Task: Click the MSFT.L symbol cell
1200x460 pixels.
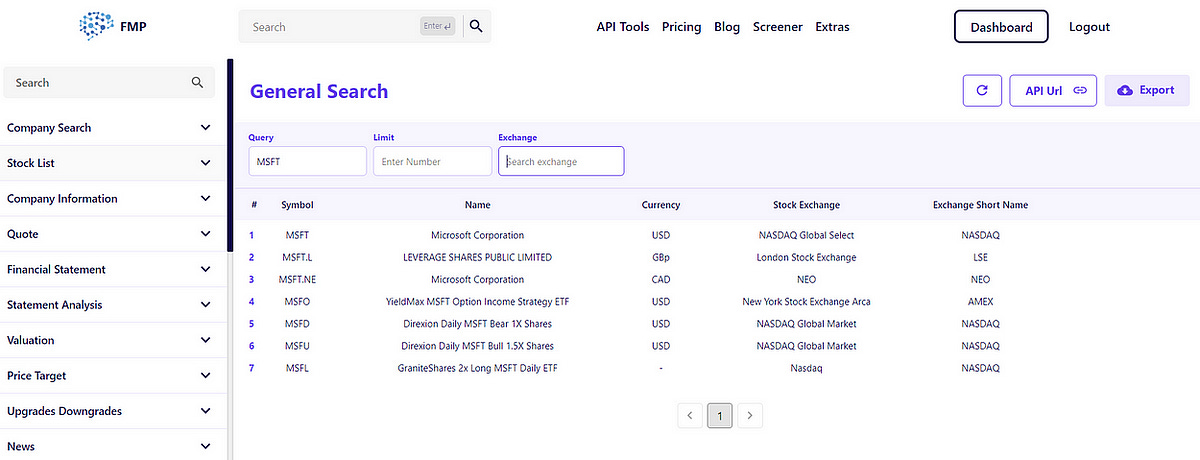Action: coord(297,258)
